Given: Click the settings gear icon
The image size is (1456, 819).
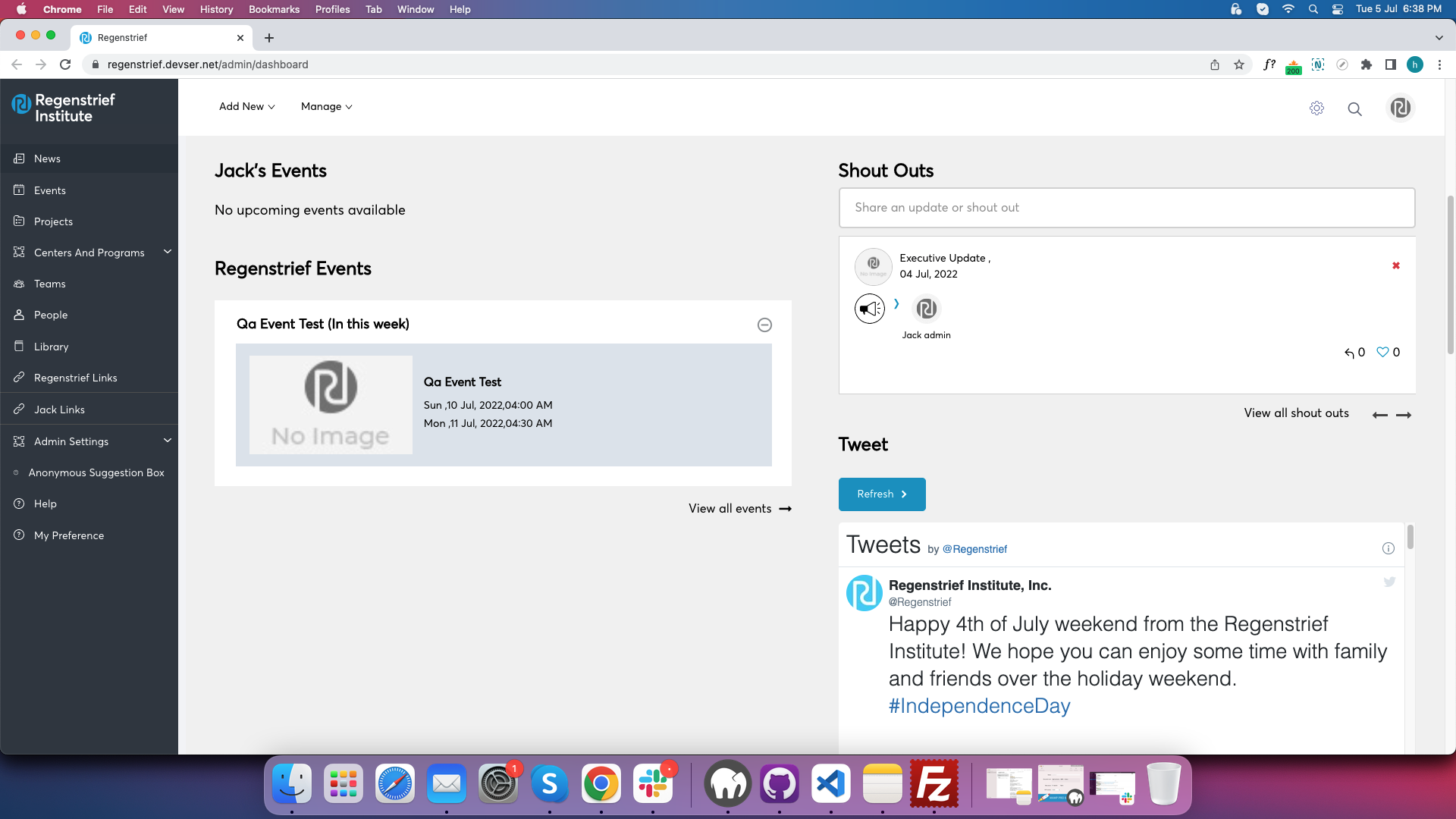Looking at the screenshot, I should coord(1316,108).
